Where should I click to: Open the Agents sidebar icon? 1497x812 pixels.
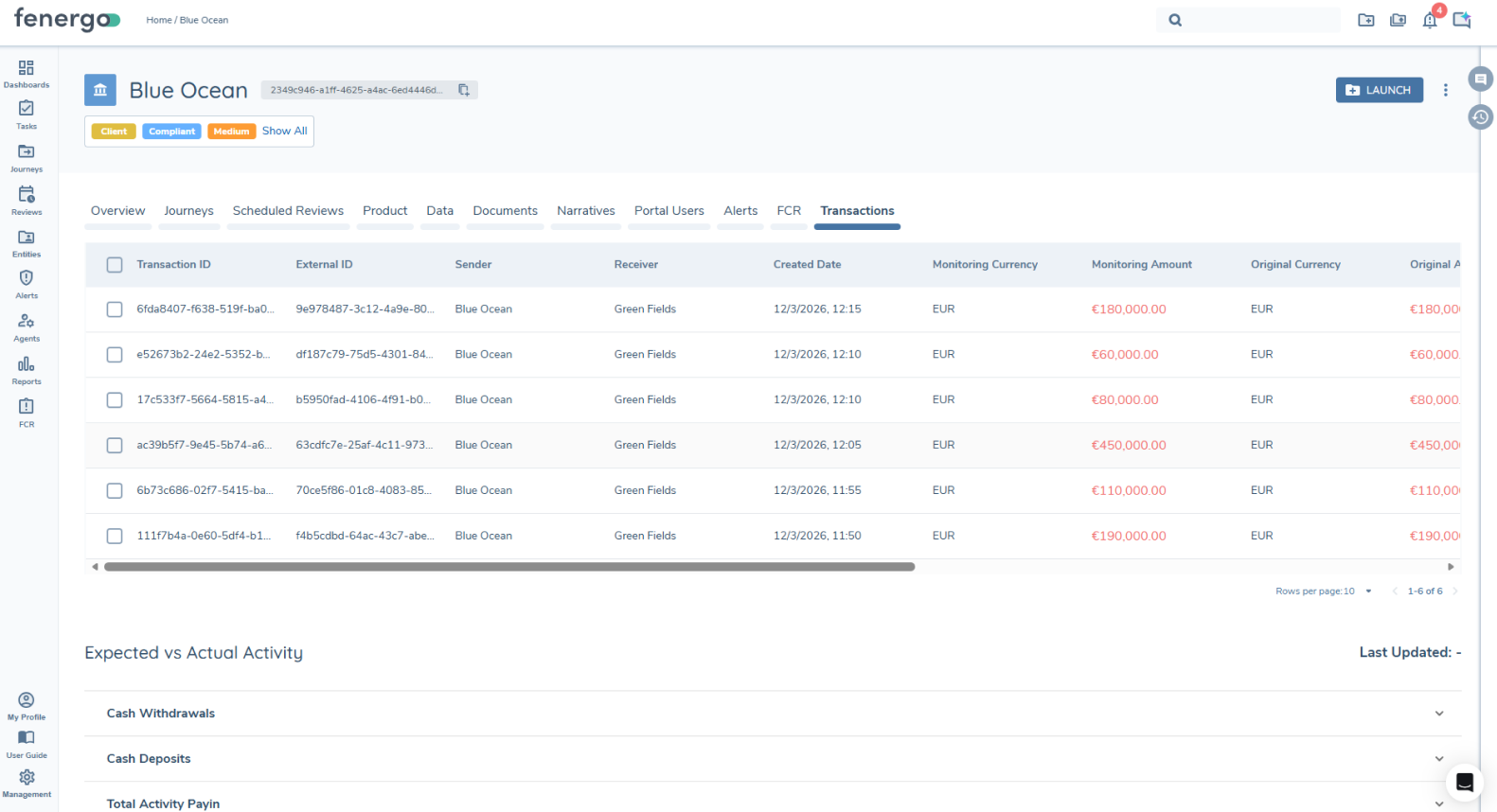point(27,326)
